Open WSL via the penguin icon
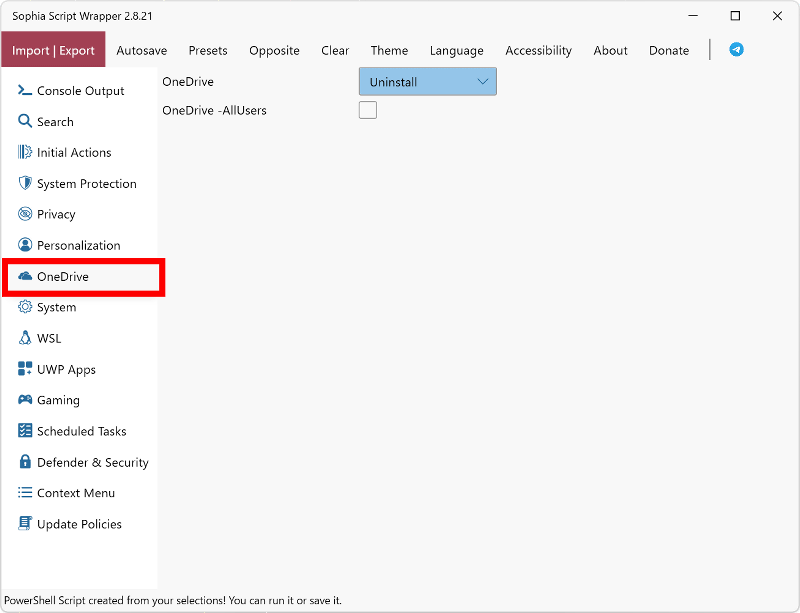This screenshot has width=800, height=613. tap(25, 338)
